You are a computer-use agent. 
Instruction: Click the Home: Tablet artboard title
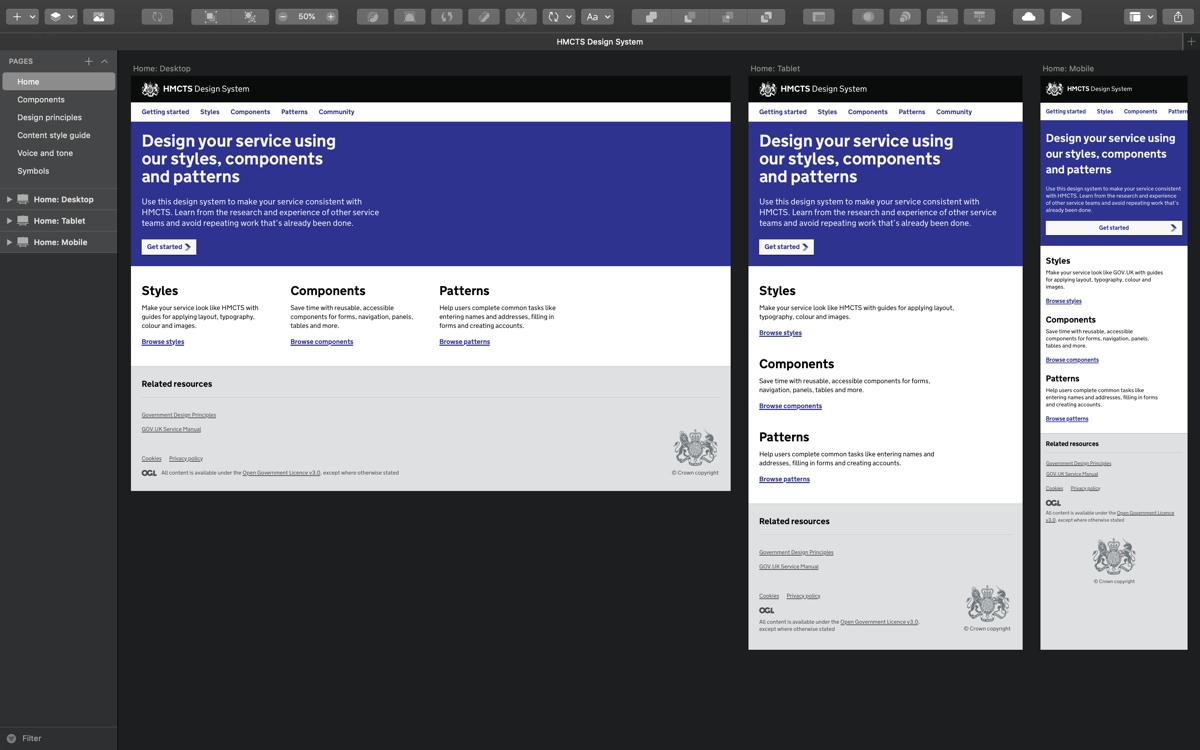(775, 69)
